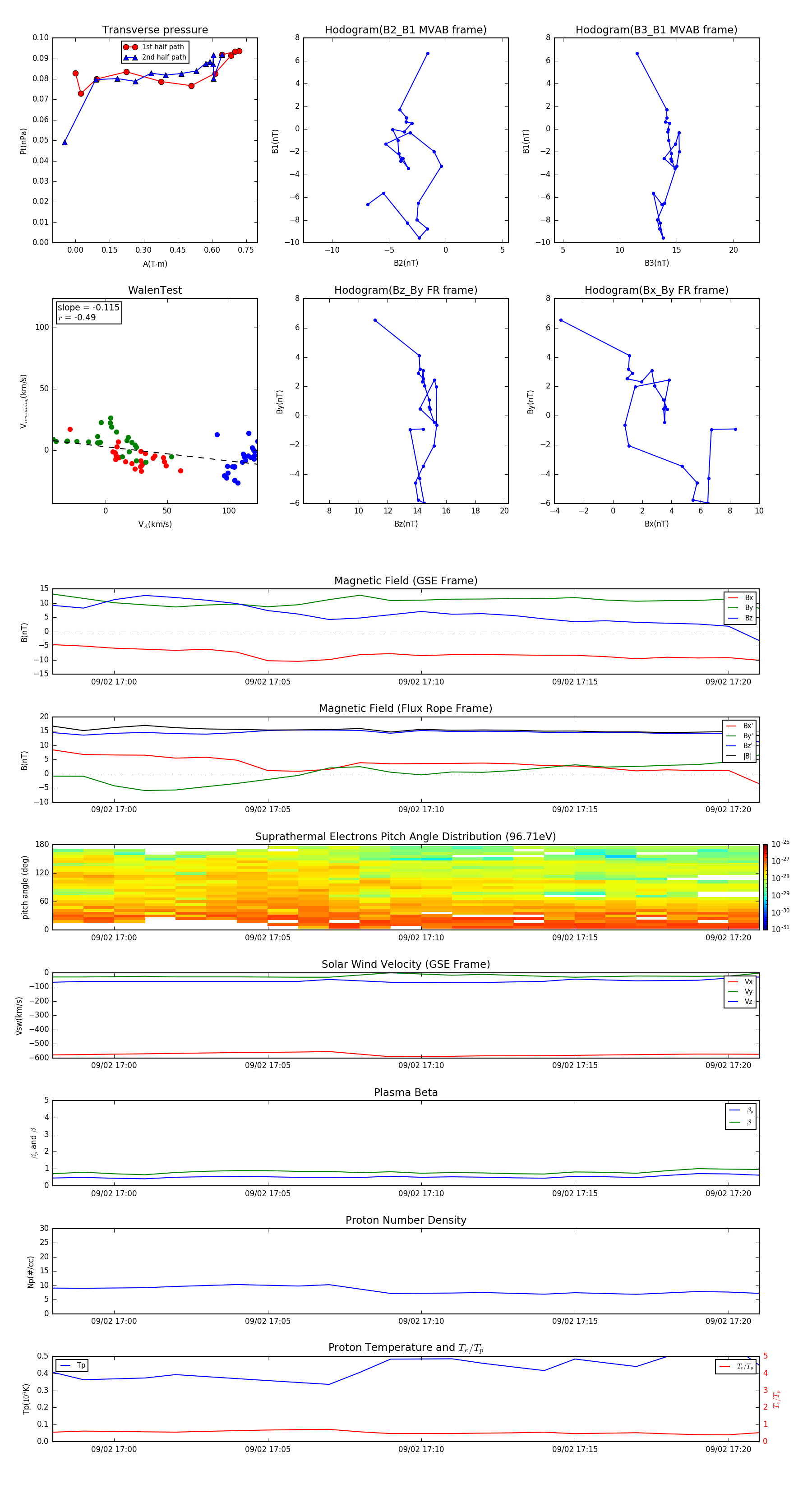Click 'pitch angle (deg)' y-axis label
This screenshot has height=1489, width=812.
tap(25, 887)
